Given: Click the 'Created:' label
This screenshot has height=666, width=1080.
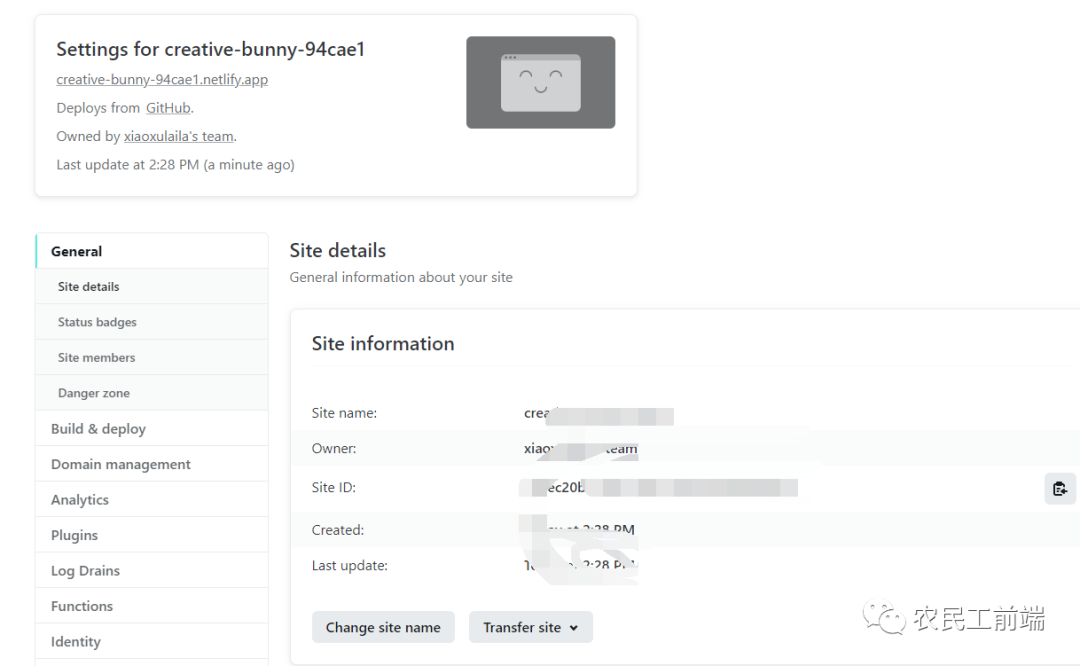Looking at the screenshot, I should (x=338, y=530).
